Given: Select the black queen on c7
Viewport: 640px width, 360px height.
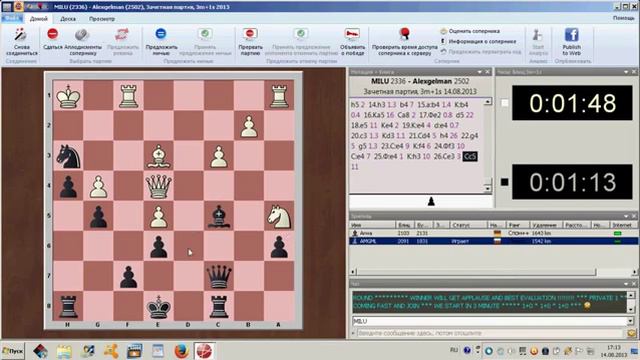Looking at the screenshot, I should tap(219, 277).
